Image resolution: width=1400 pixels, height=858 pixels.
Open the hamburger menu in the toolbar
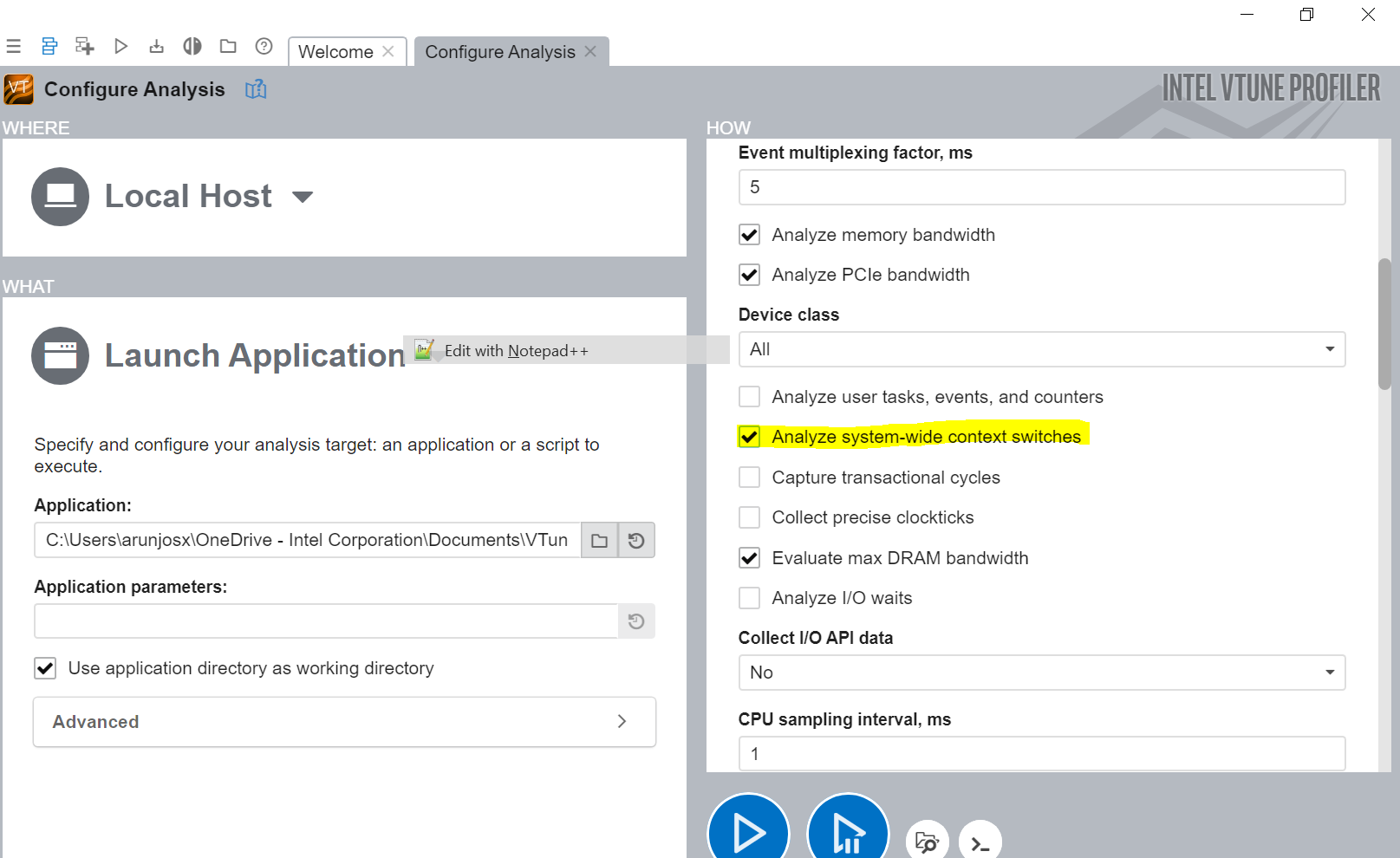tap(13, 46)
